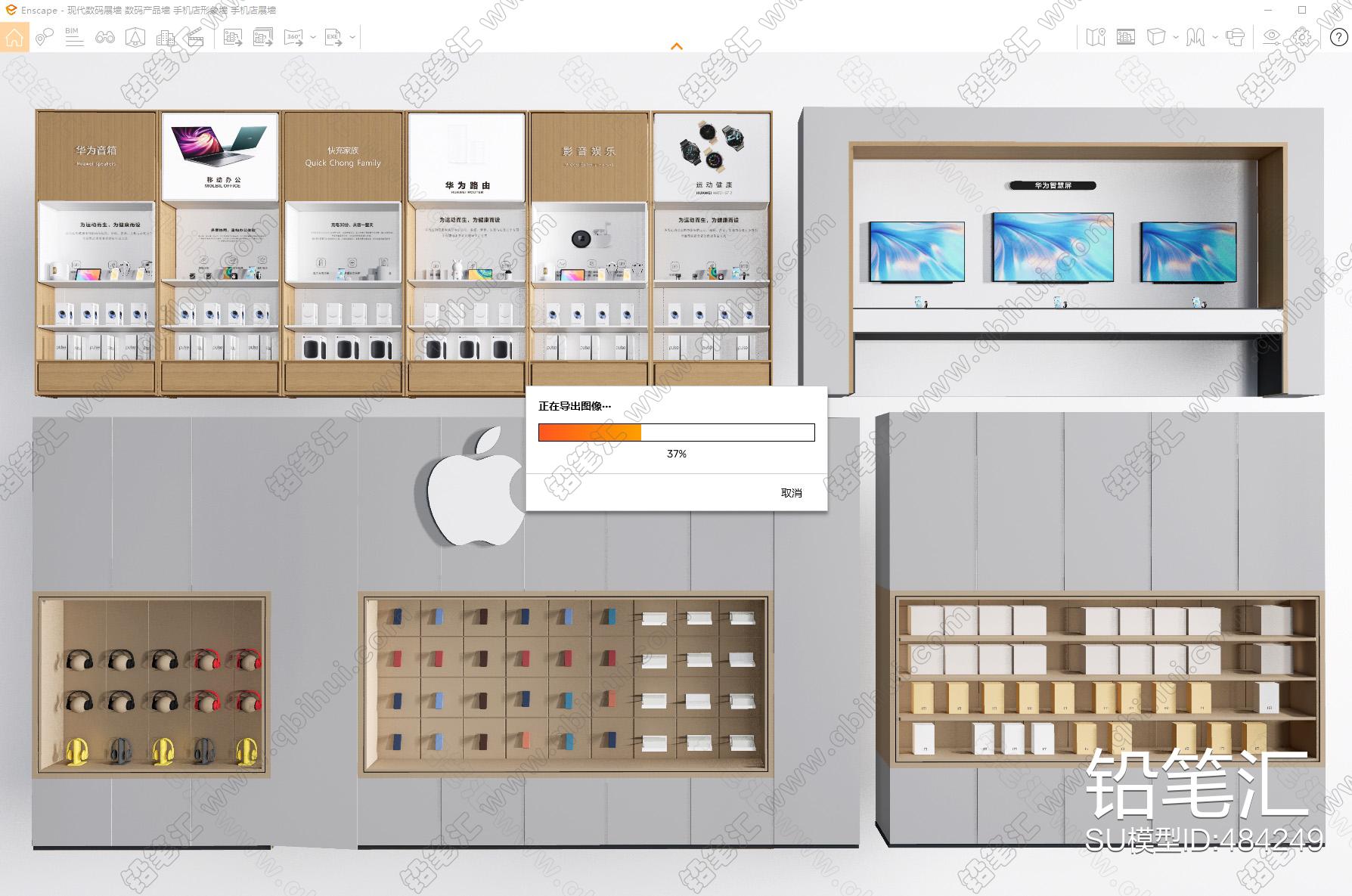This screenshot has width=1352, height=896.
Task: Open Manage Views pin-and-bubble icon
Action: 45,37
